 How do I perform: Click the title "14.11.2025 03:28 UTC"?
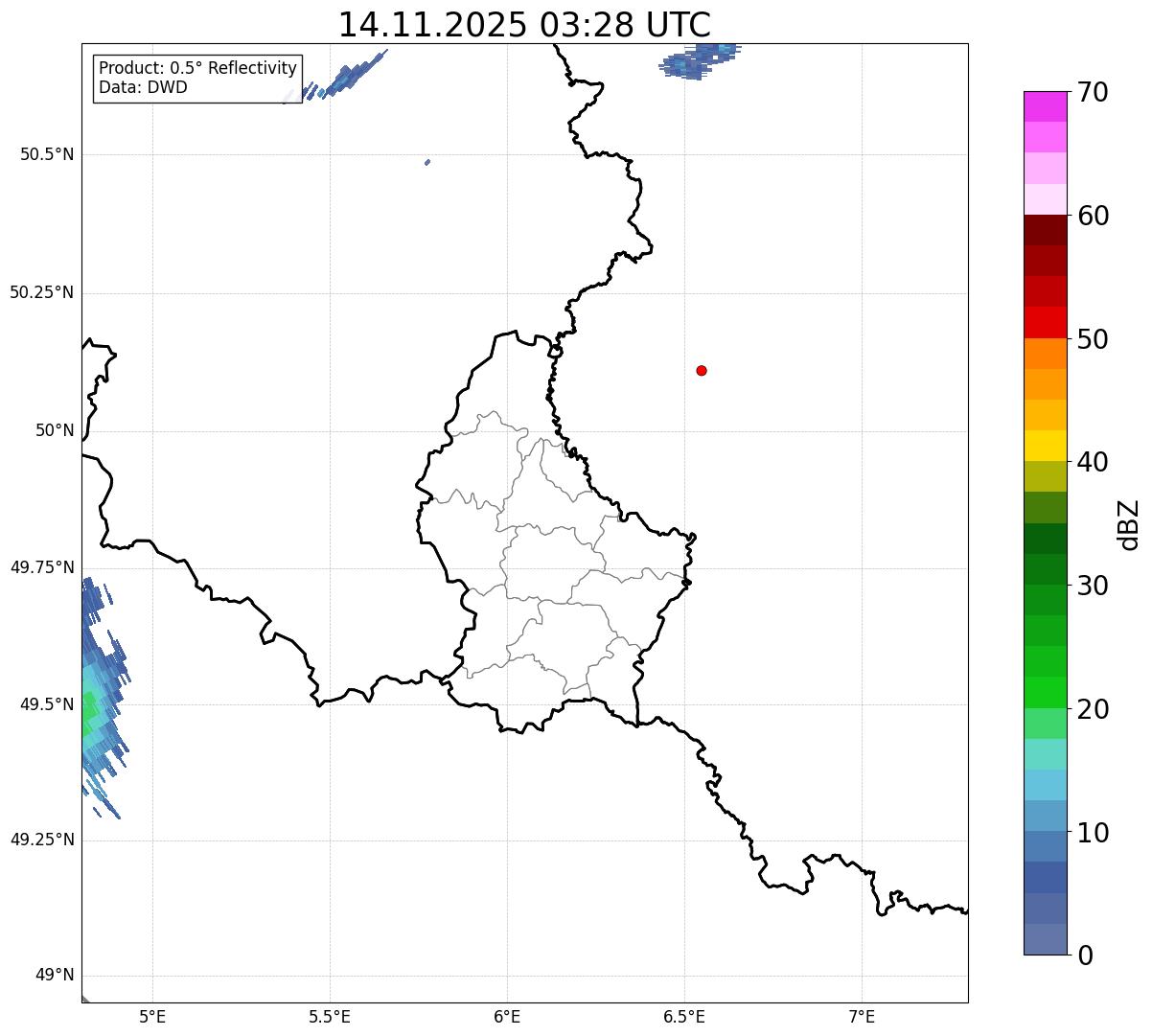pos(524,25)
